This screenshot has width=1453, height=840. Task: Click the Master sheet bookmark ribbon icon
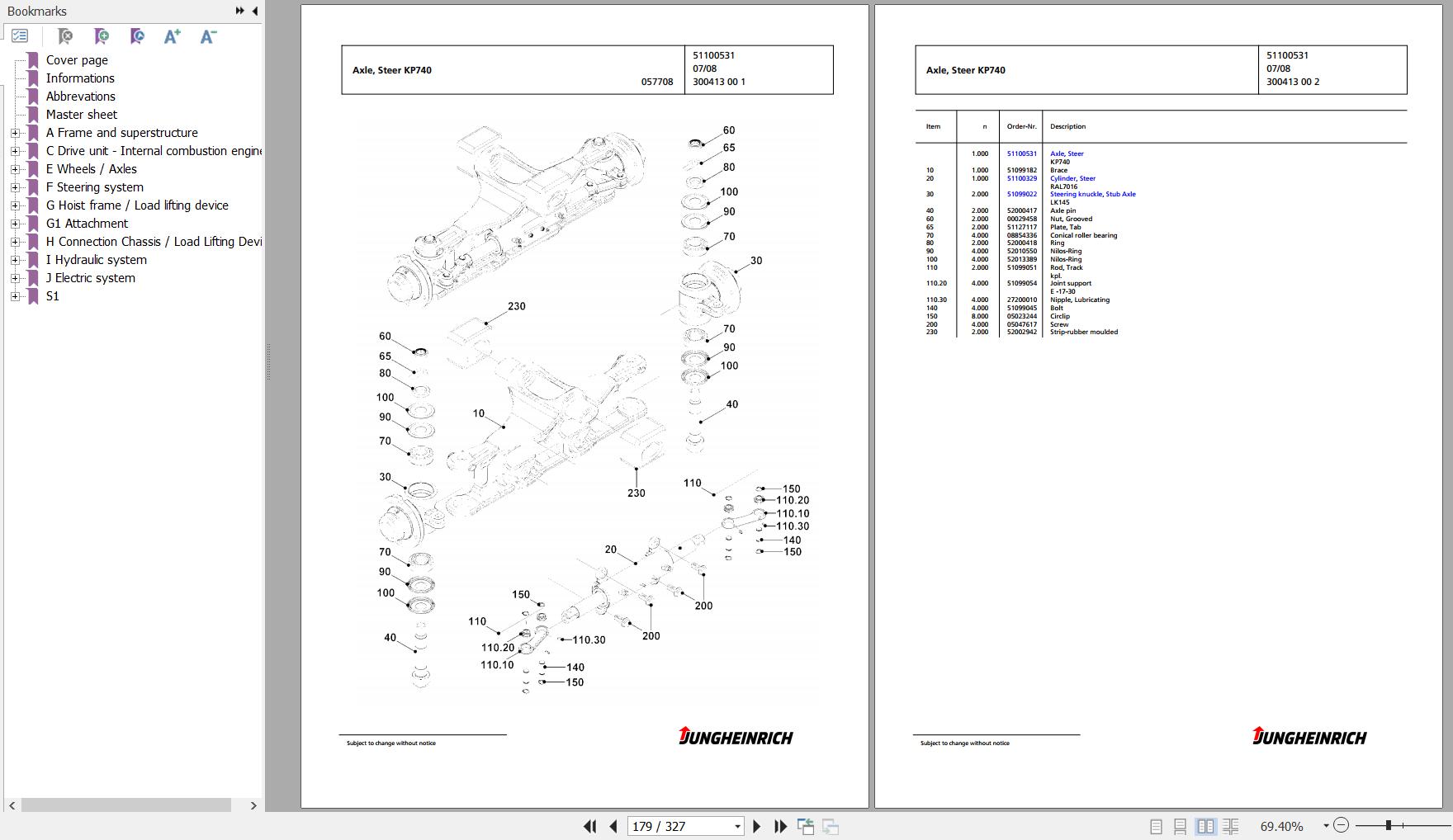[33, 115]
